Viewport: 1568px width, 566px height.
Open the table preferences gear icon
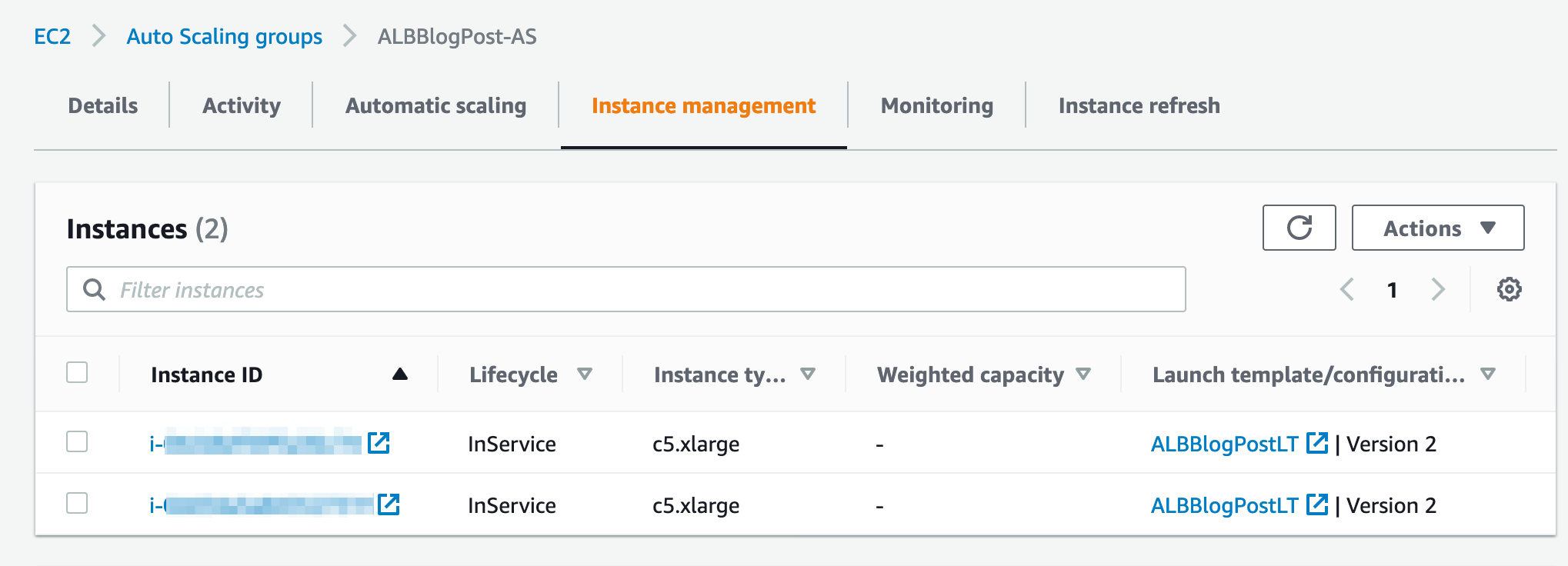click(x=1509, y=290)
